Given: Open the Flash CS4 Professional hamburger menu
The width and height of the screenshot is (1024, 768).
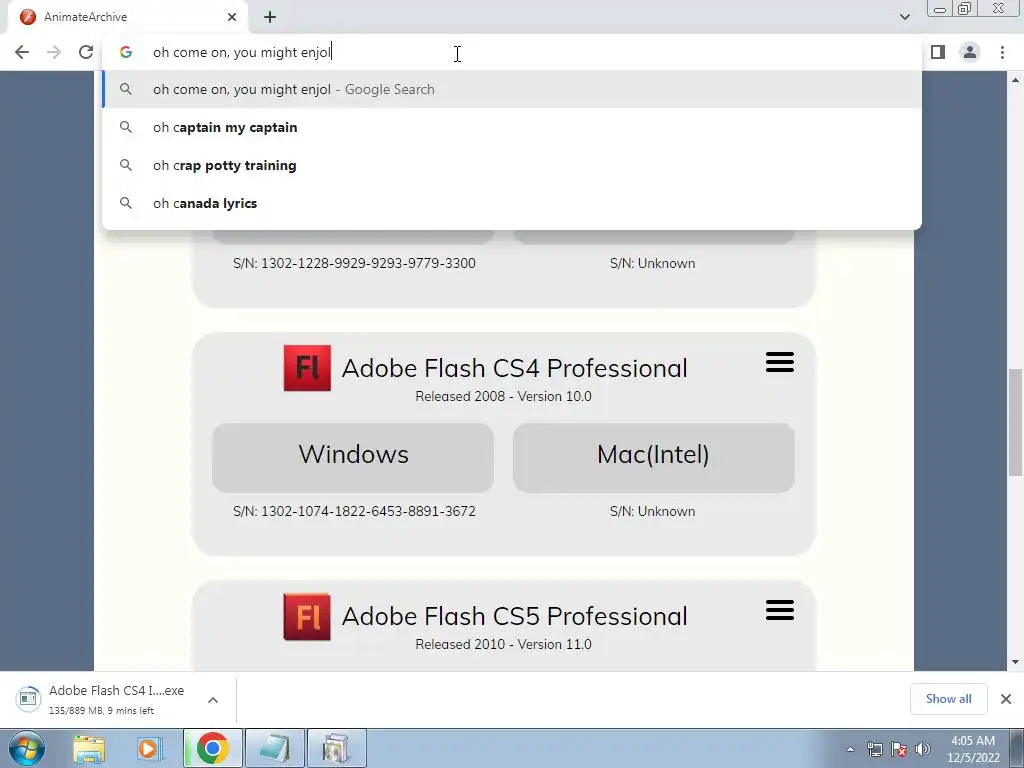Looking at the screenshot, I should click(780, 362).
